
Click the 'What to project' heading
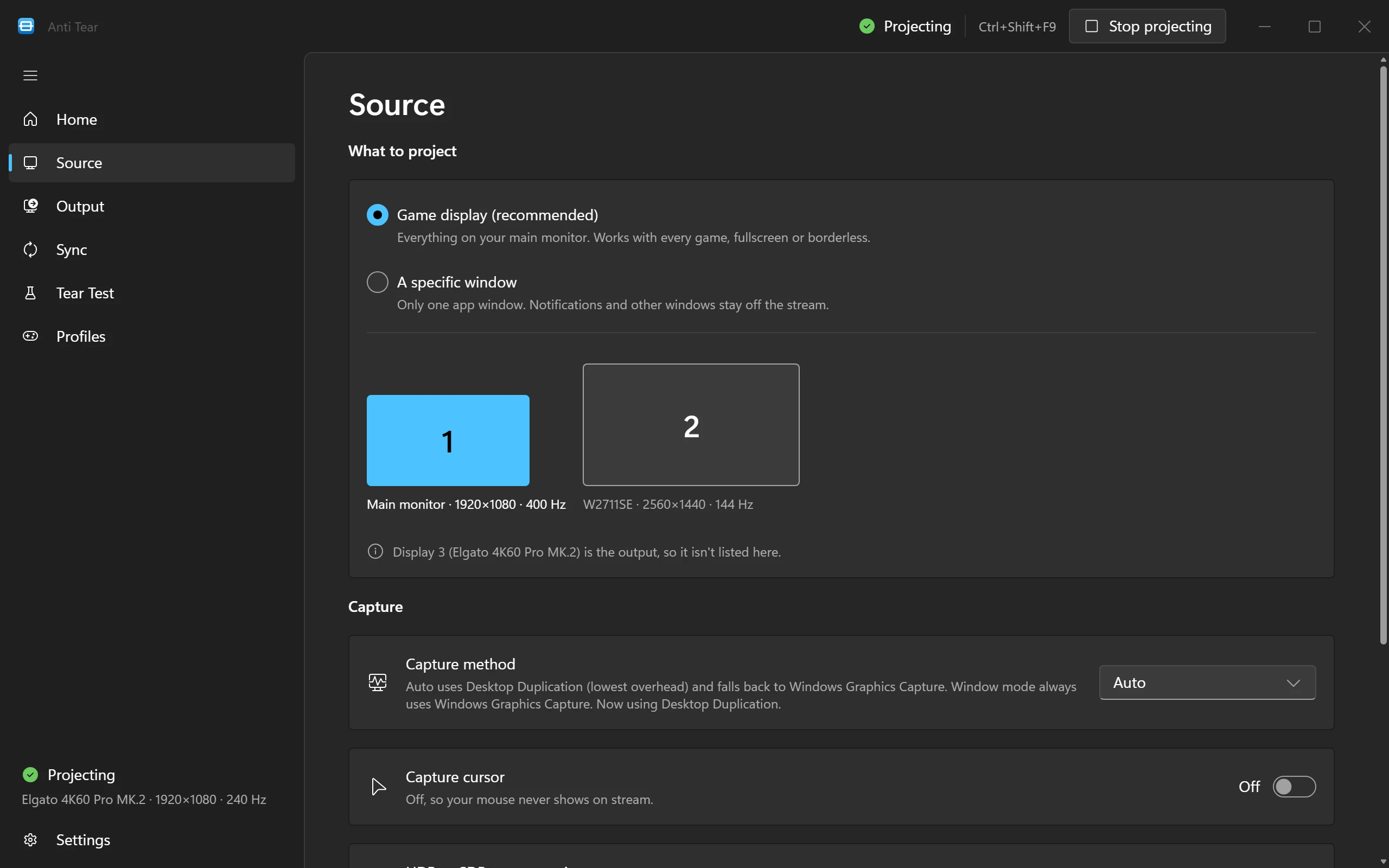tap(403, 151)
